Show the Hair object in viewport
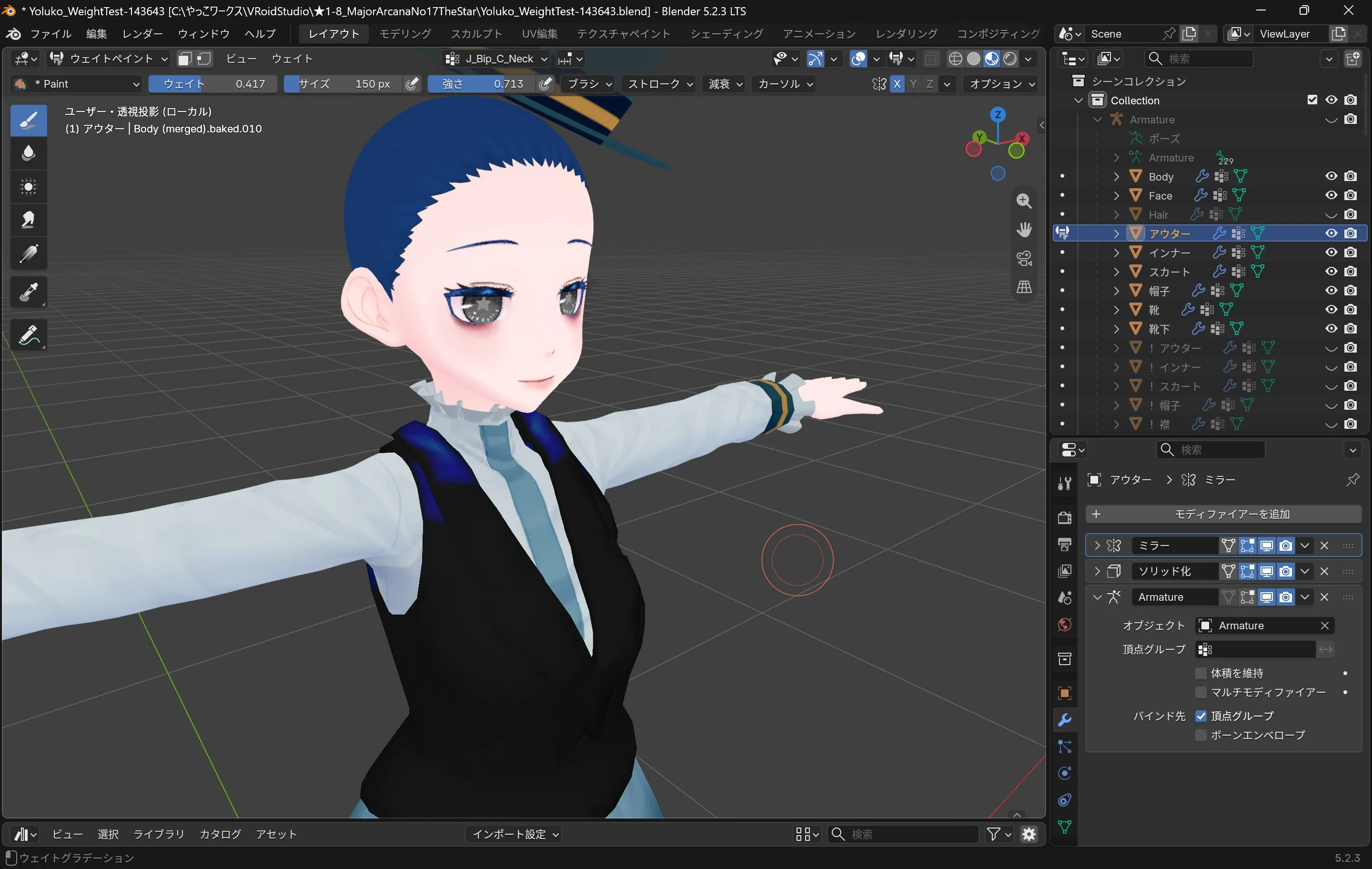 (x=1331, y=214)
